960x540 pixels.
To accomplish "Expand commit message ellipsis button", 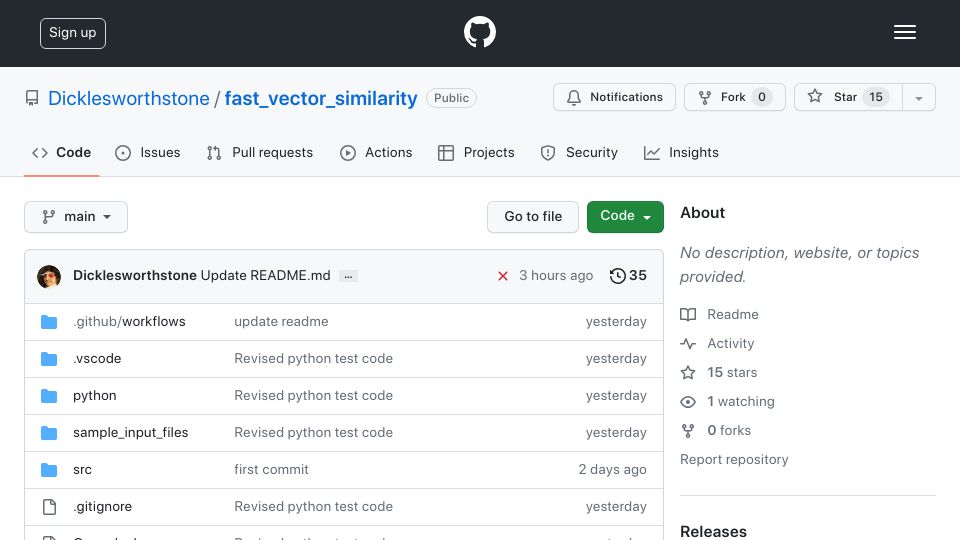I will pyautogui.click(x=348, y=276).
